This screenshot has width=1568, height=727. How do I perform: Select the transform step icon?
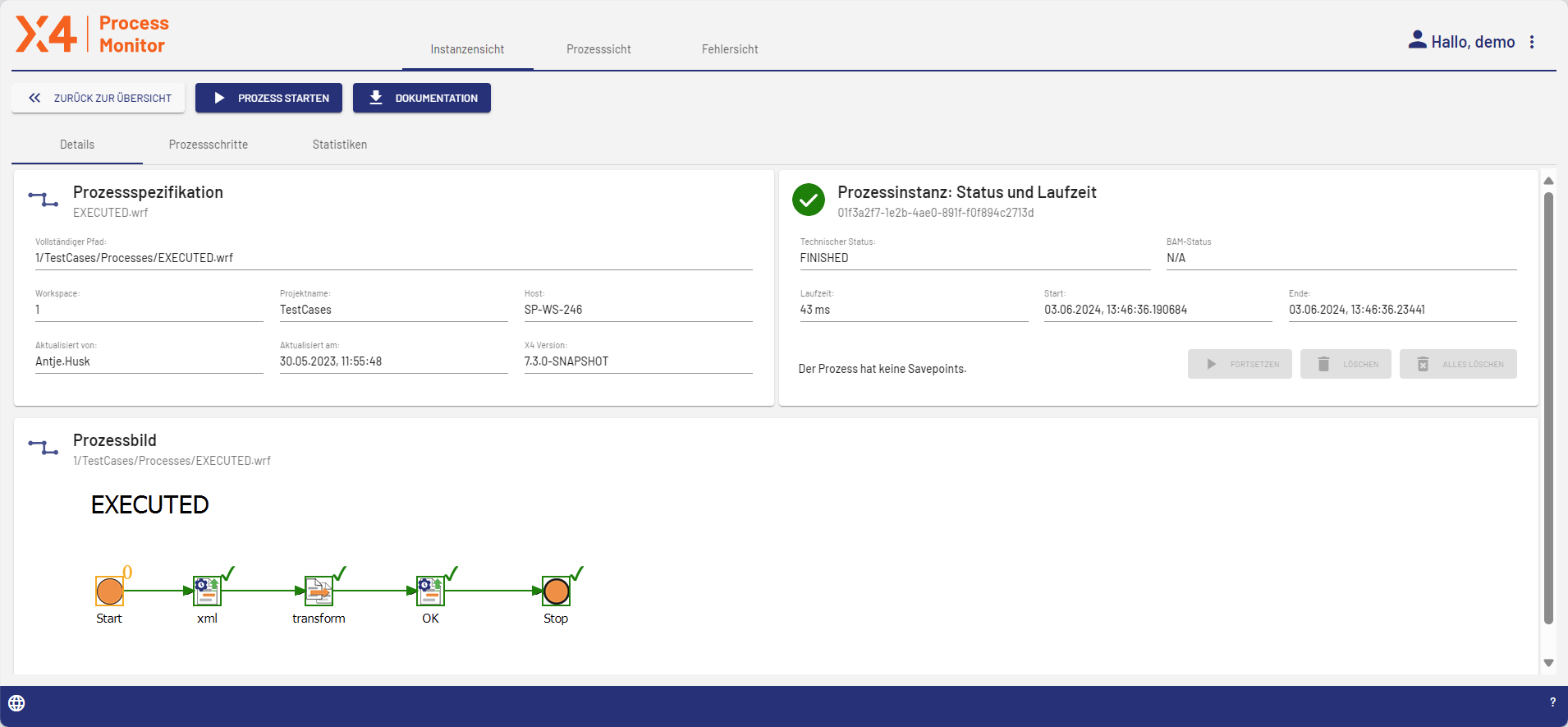pyautogui.click(x=319, y=591)
